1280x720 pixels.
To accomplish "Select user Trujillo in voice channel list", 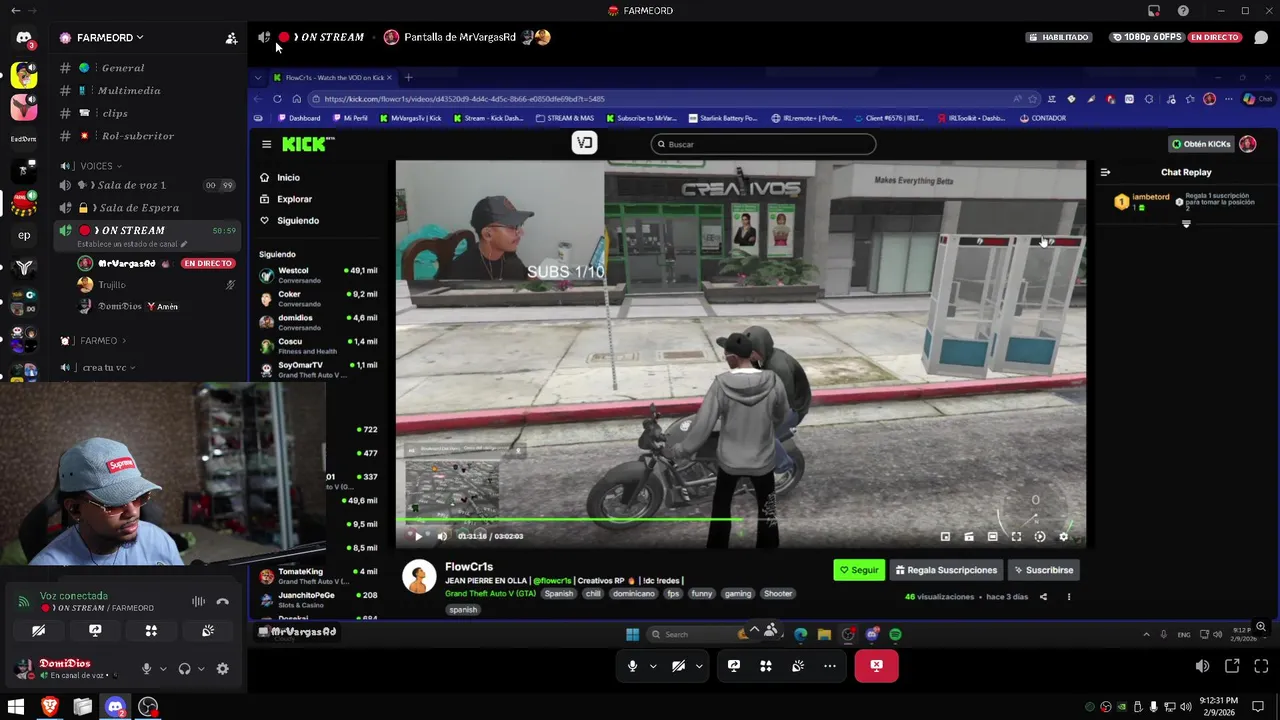I will [112, 285].
